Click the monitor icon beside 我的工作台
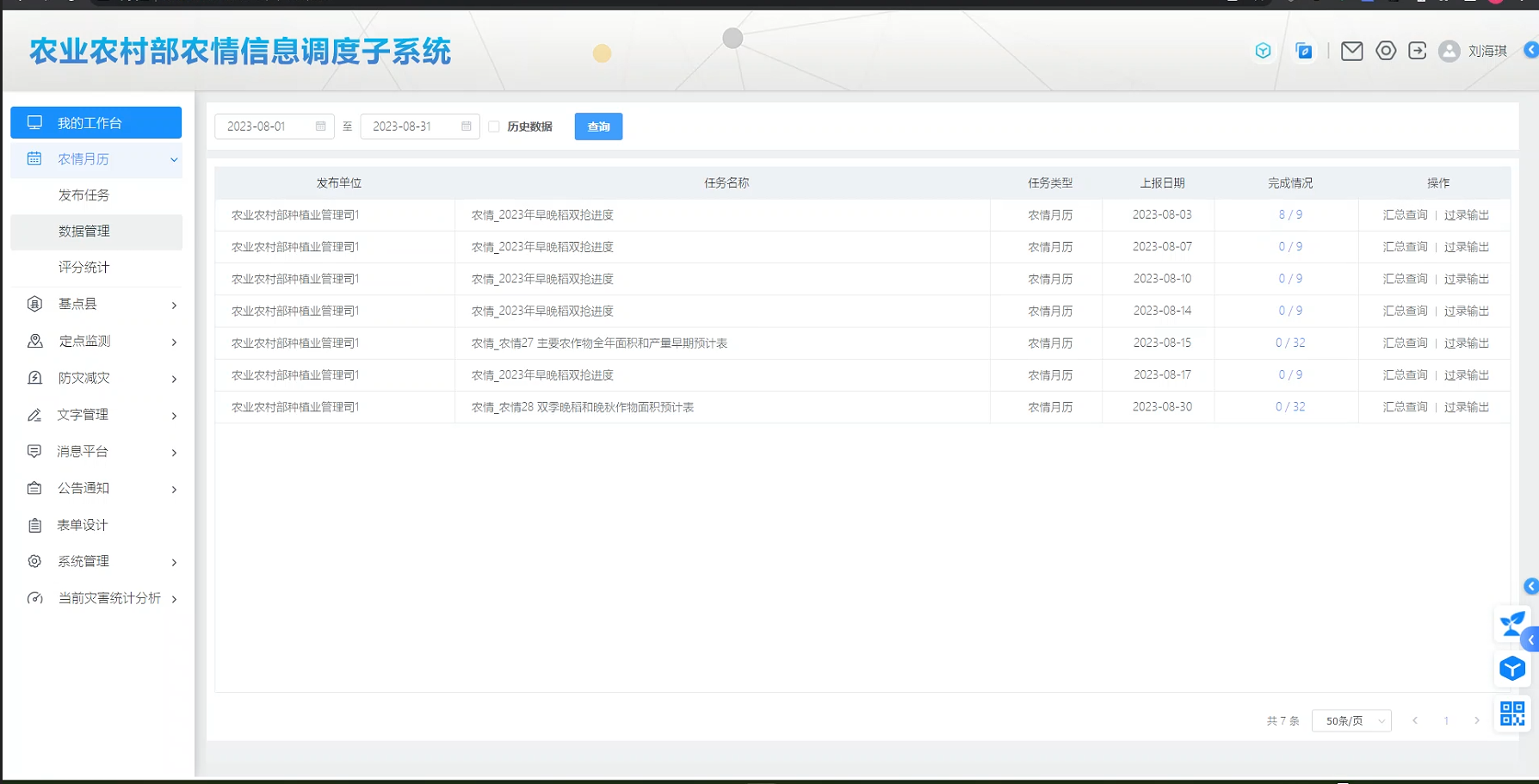 coord(34,122)
